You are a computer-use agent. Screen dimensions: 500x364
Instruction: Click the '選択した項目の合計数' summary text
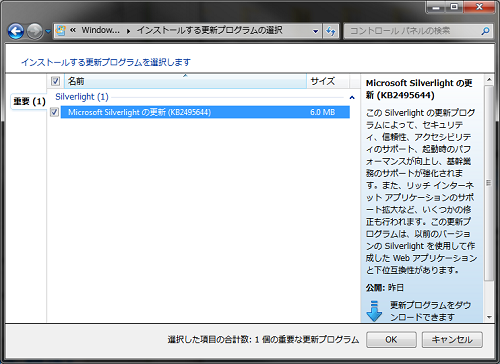coord(263,340)
